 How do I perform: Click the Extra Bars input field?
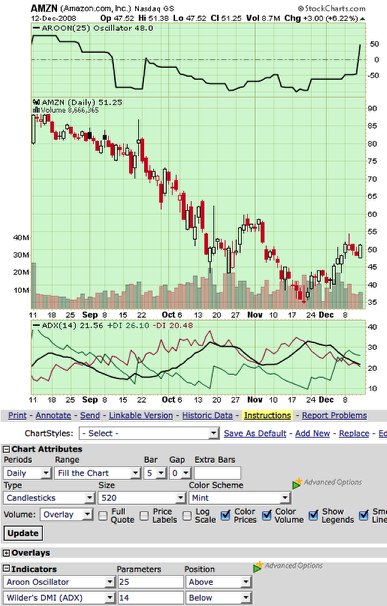click(217, 473)
